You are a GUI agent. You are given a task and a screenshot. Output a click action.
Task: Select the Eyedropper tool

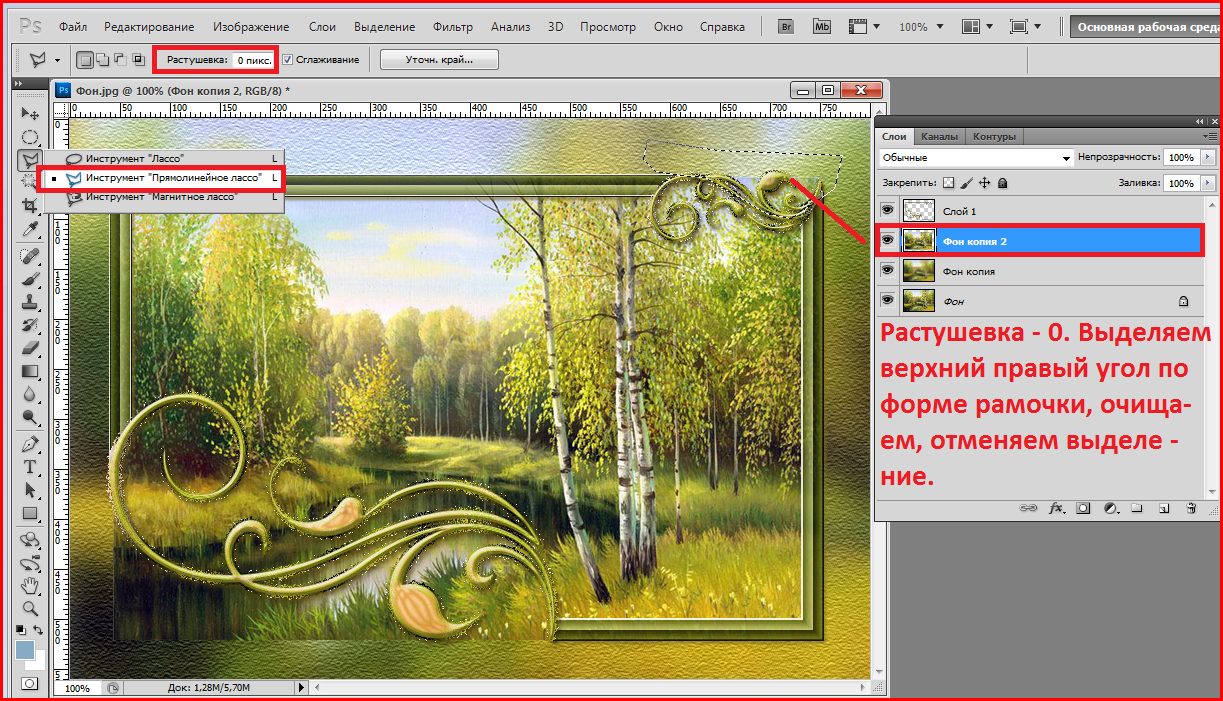coord(30,229)
